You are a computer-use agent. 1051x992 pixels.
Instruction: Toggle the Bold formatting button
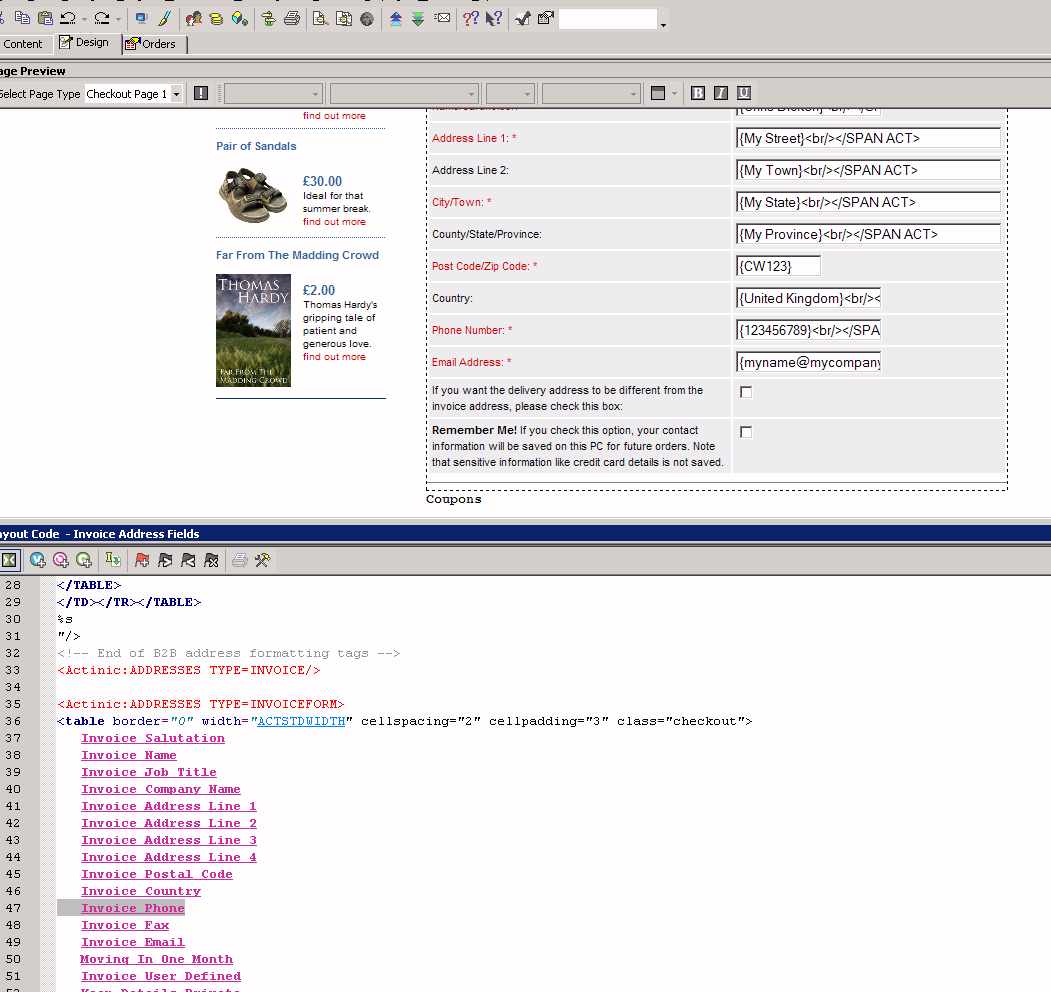click(x=698, y=93)
